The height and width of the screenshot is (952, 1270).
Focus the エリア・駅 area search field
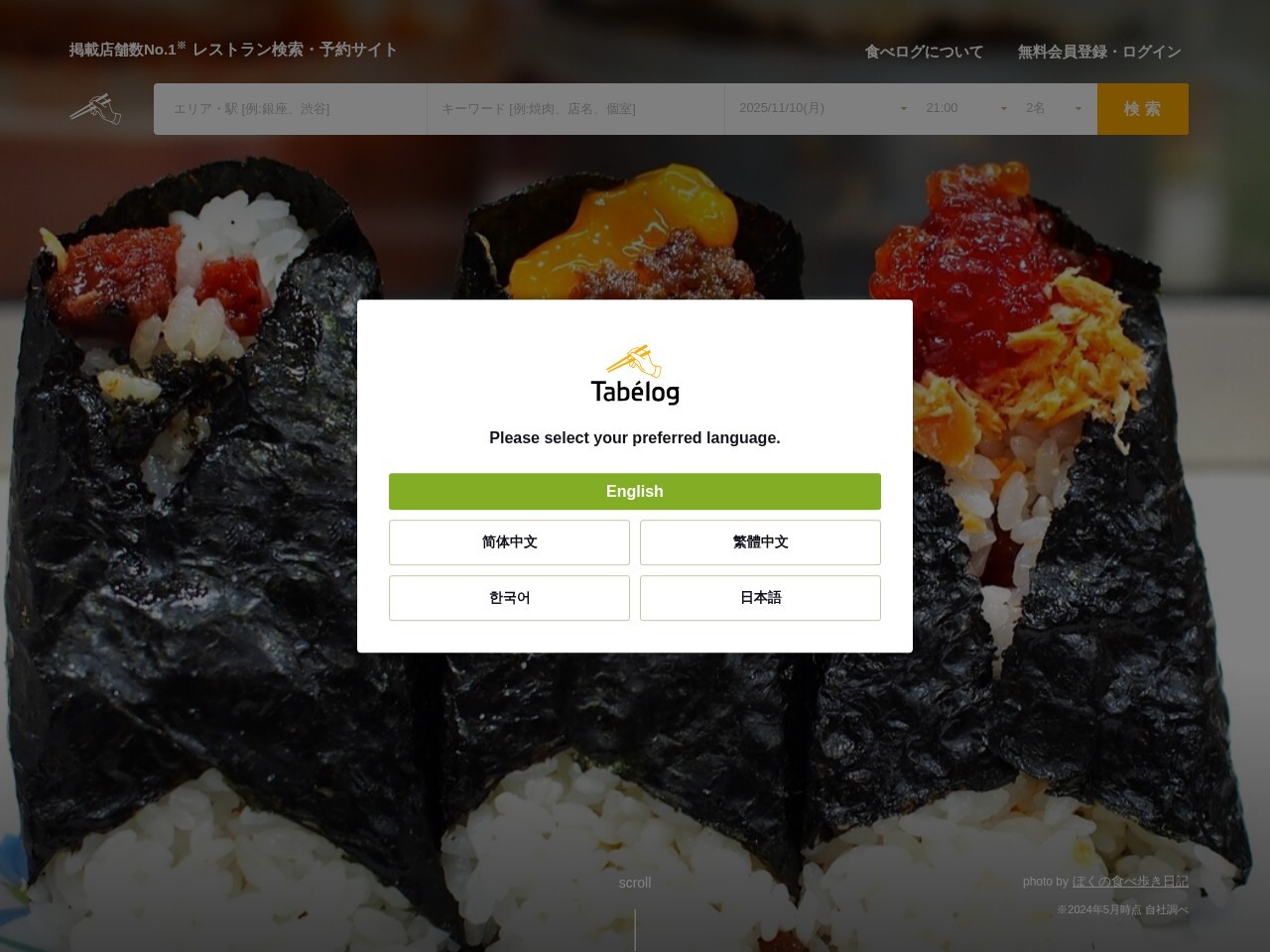[290, 109]
